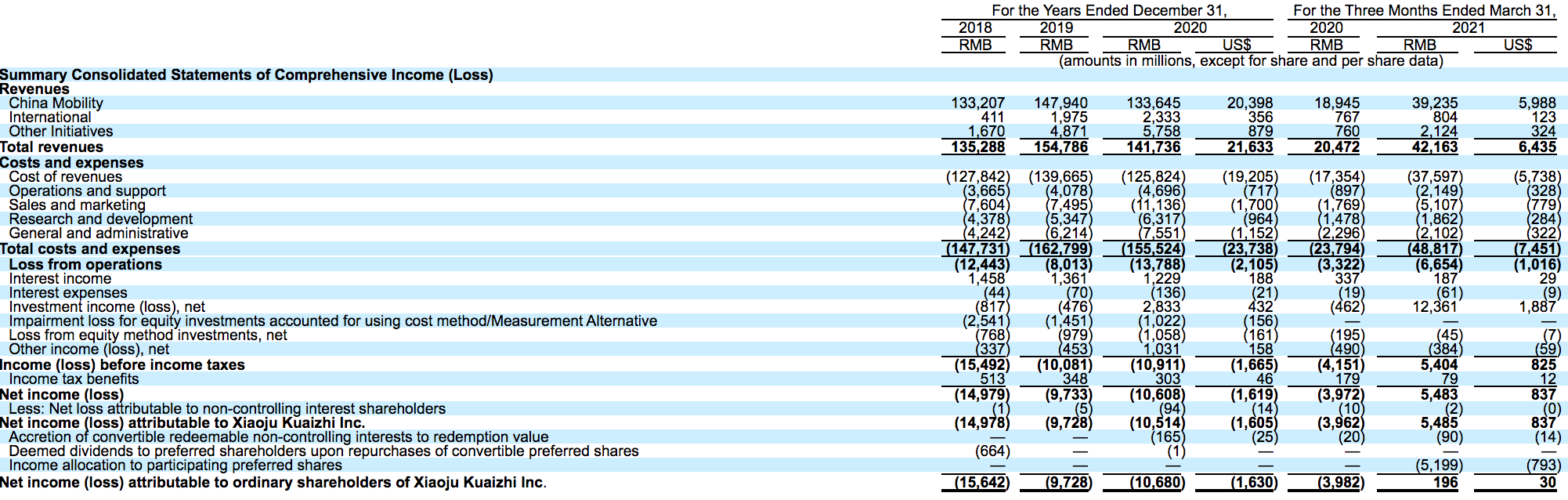1568x500 pixels.
Task: Click the 'Costs and expenses' heading
Action: click(x=72, y=162)
